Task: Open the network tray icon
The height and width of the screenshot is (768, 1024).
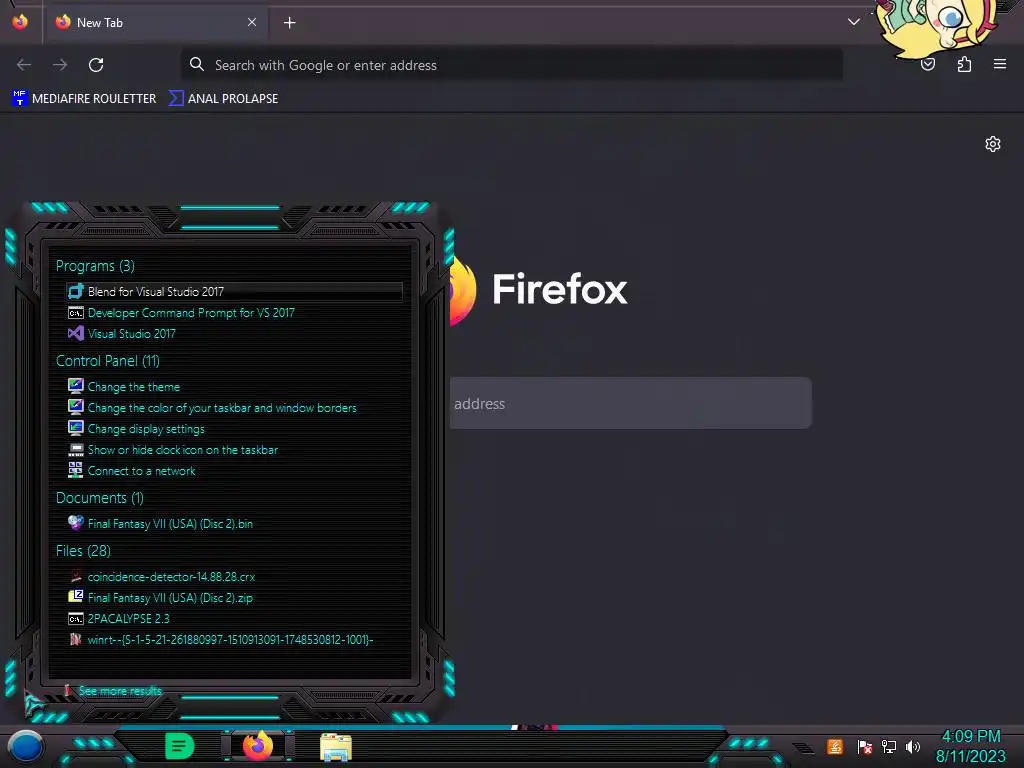Action: pyautogui.click(x=889, y=746)
